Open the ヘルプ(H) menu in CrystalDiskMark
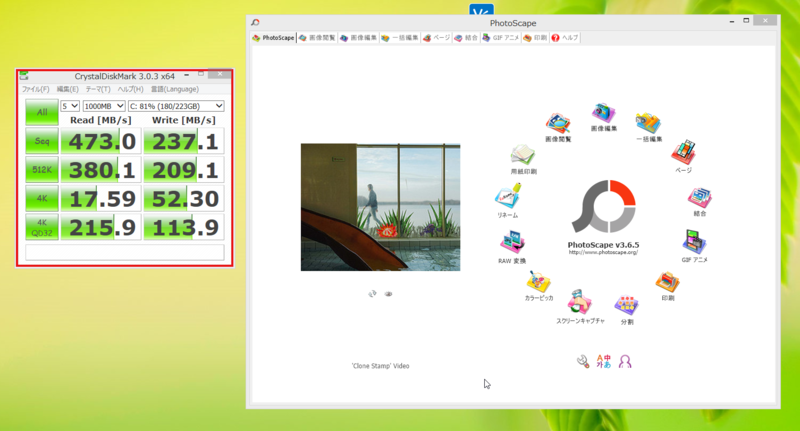The image size is (800, 431). coord(131,89)
